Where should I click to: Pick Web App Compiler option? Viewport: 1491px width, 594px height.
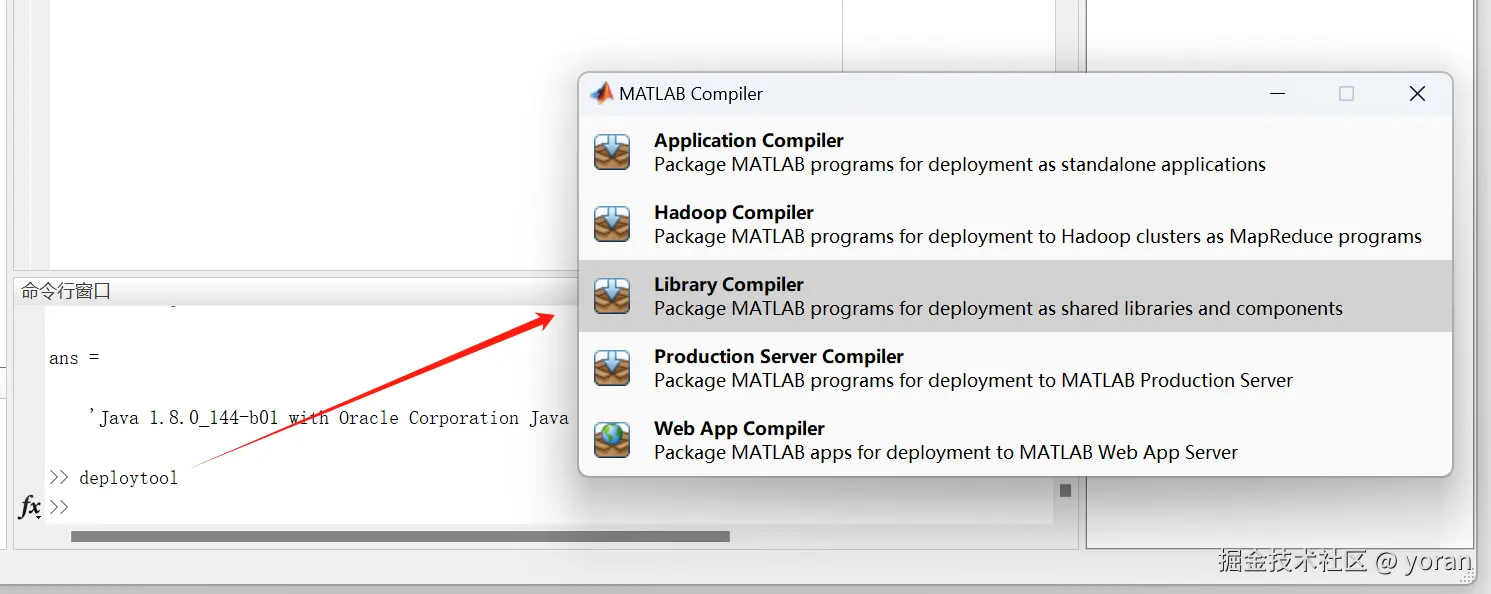1015,440
